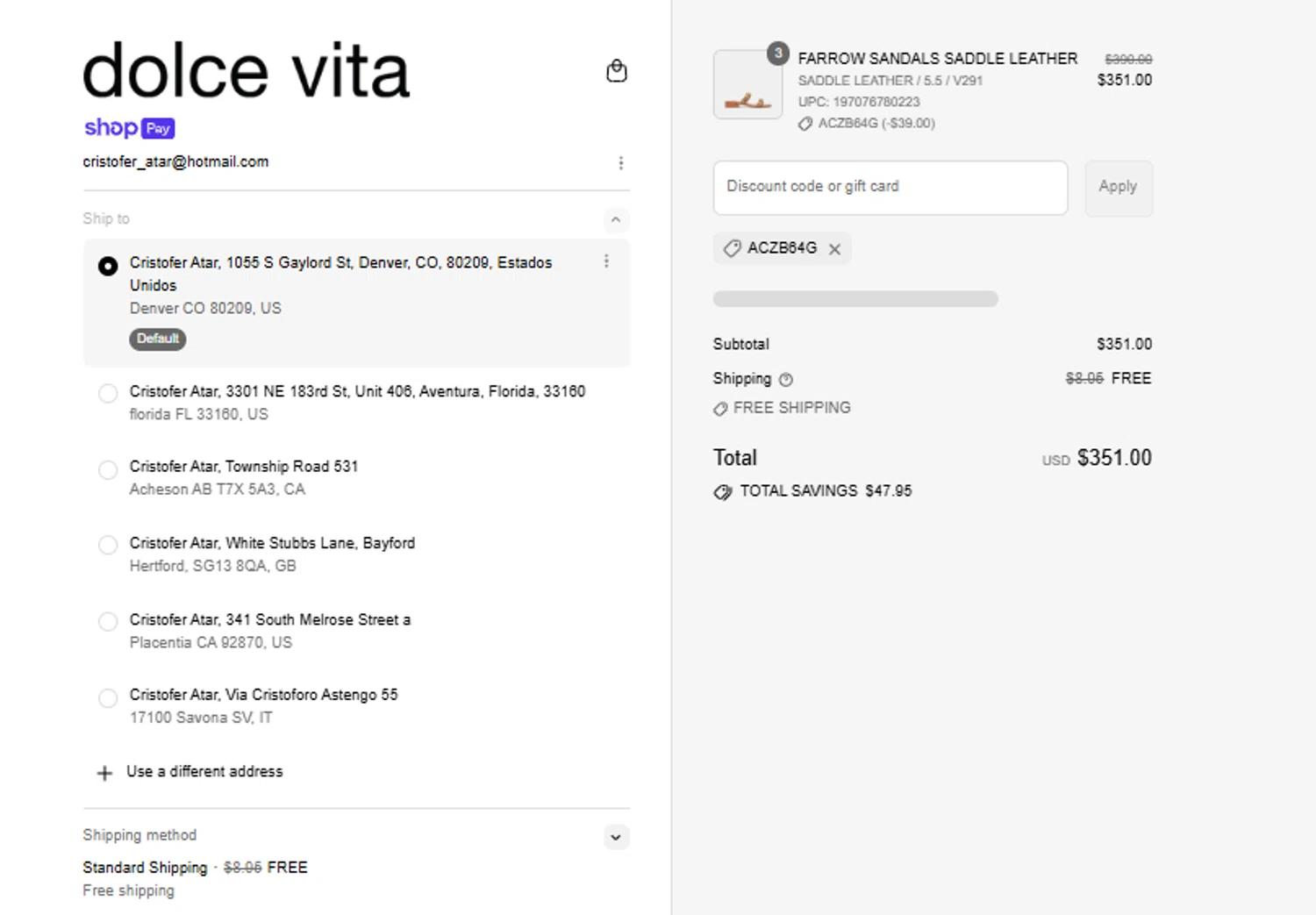Click the email cristofer_atar@hotmail.com
Screen dimensions: 1316x915
[175, 162]
